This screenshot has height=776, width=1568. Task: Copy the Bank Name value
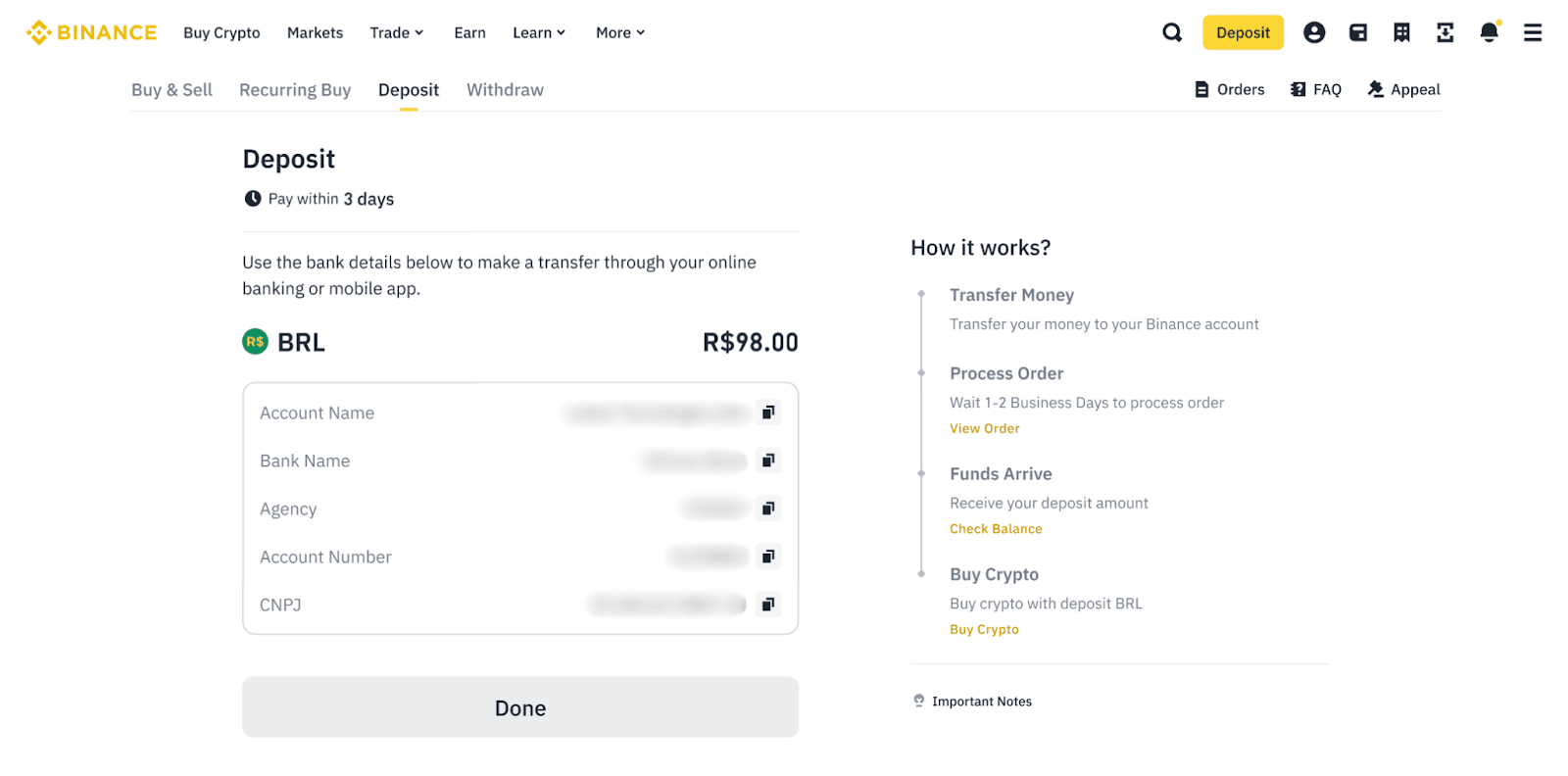(768, 461)
